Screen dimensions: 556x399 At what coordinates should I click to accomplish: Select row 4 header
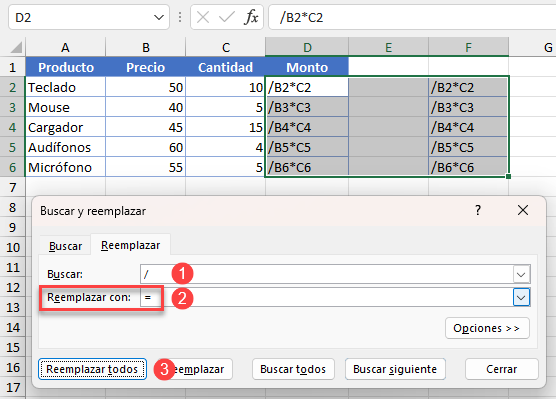[x=13, y=127]
